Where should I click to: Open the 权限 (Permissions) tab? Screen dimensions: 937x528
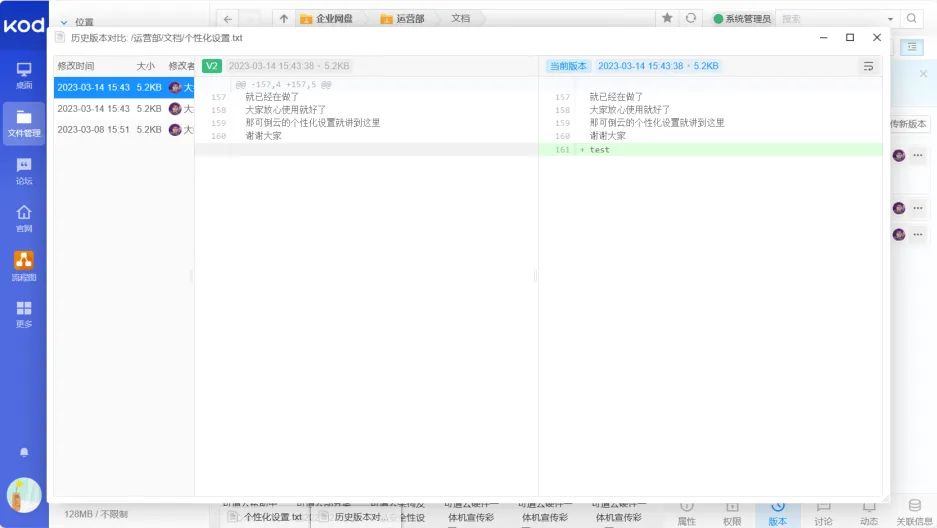point(732,514)
